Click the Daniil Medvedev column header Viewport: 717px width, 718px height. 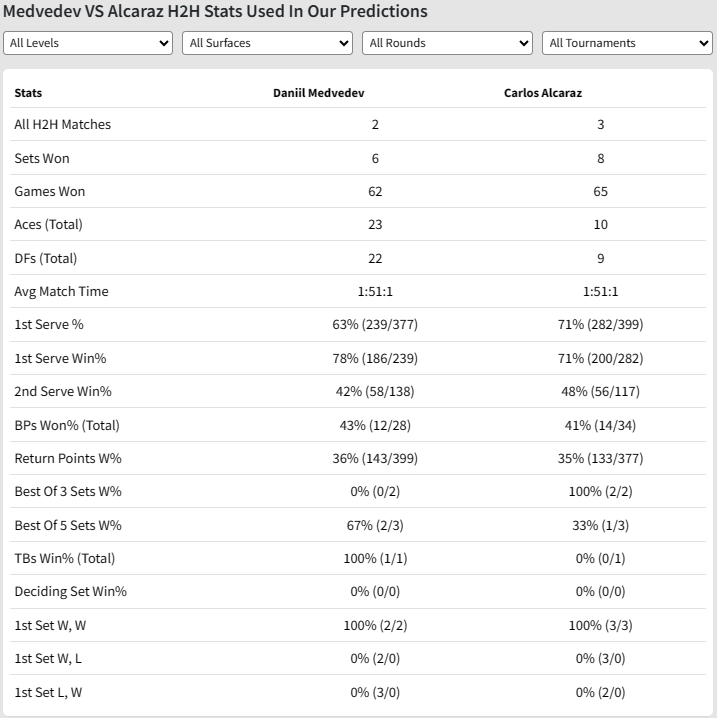[319, 93]
